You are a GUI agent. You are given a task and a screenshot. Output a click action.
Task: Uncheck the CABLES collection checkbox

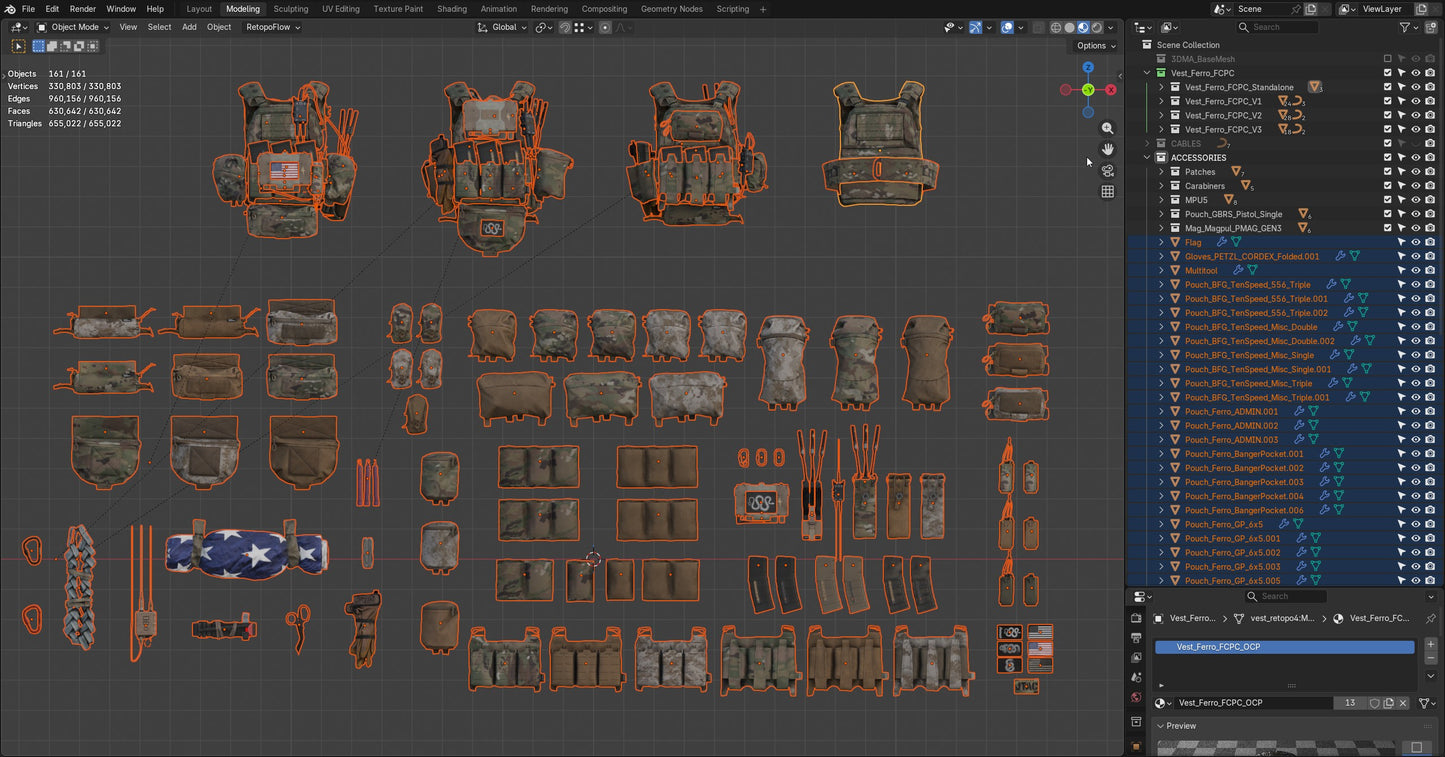tap(1388, 143)
